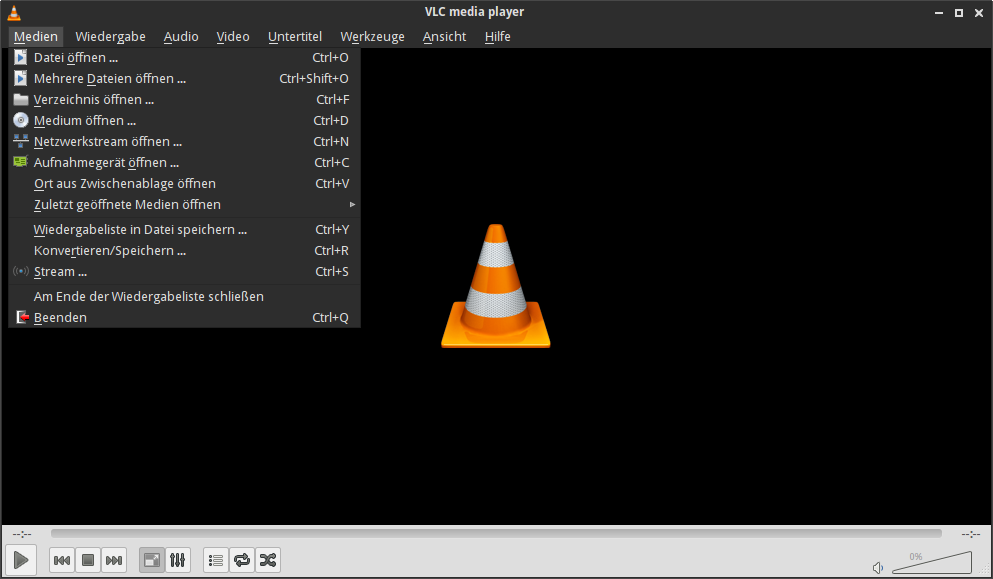Open the Audio menu

pos(181,37)
